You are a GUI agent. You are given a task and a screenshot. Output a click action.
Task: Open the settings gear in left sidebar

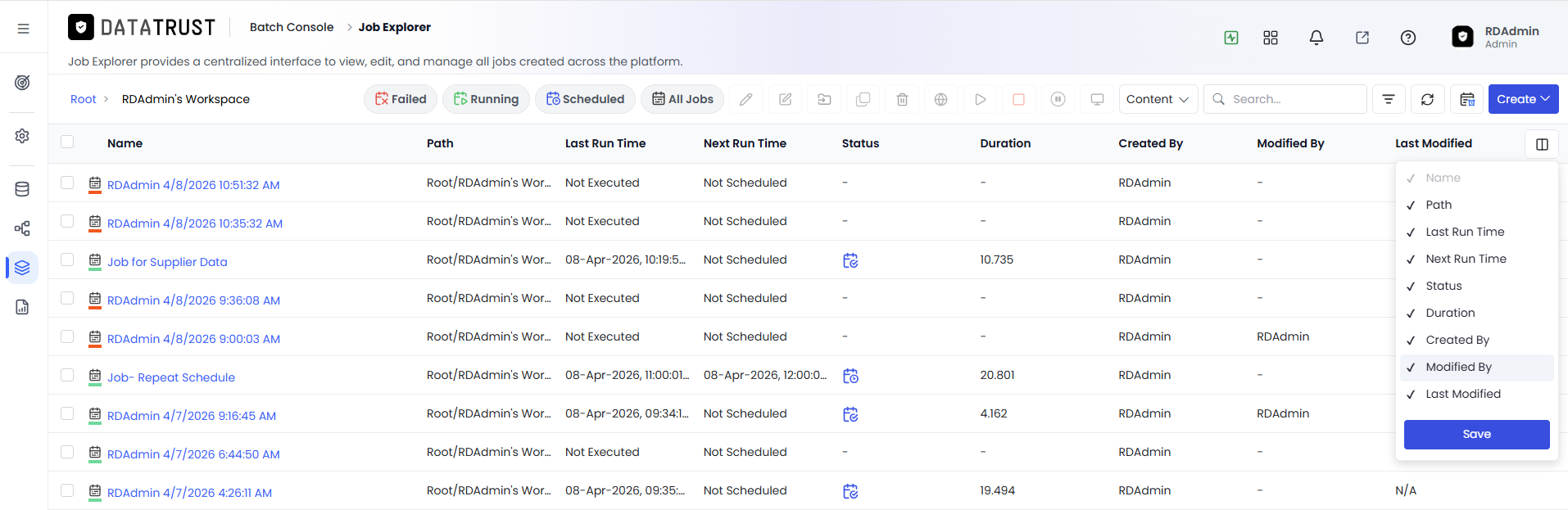coord(23,136)
